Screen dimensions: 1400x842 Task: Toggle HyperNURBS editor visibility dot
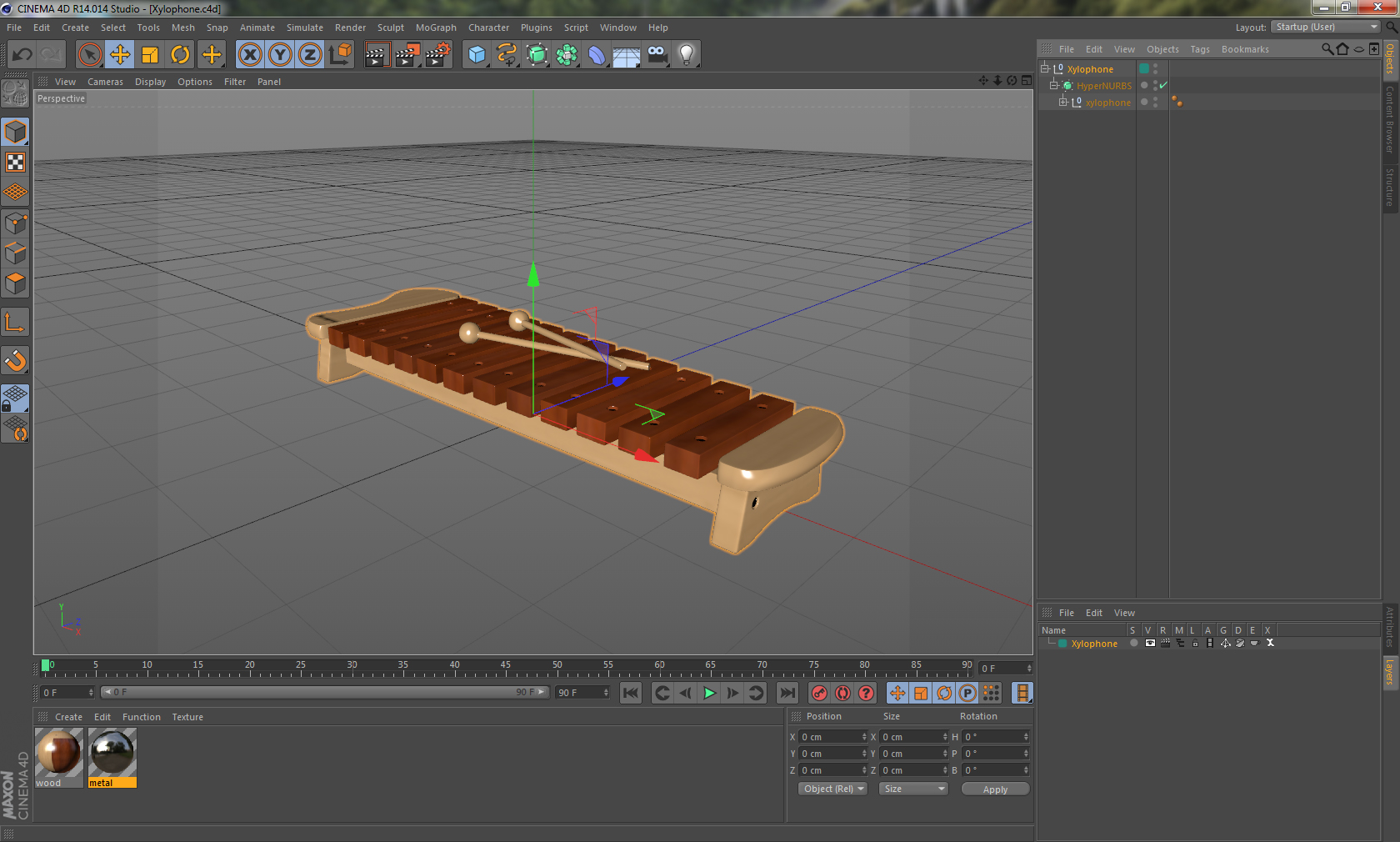pos(1155,83)
